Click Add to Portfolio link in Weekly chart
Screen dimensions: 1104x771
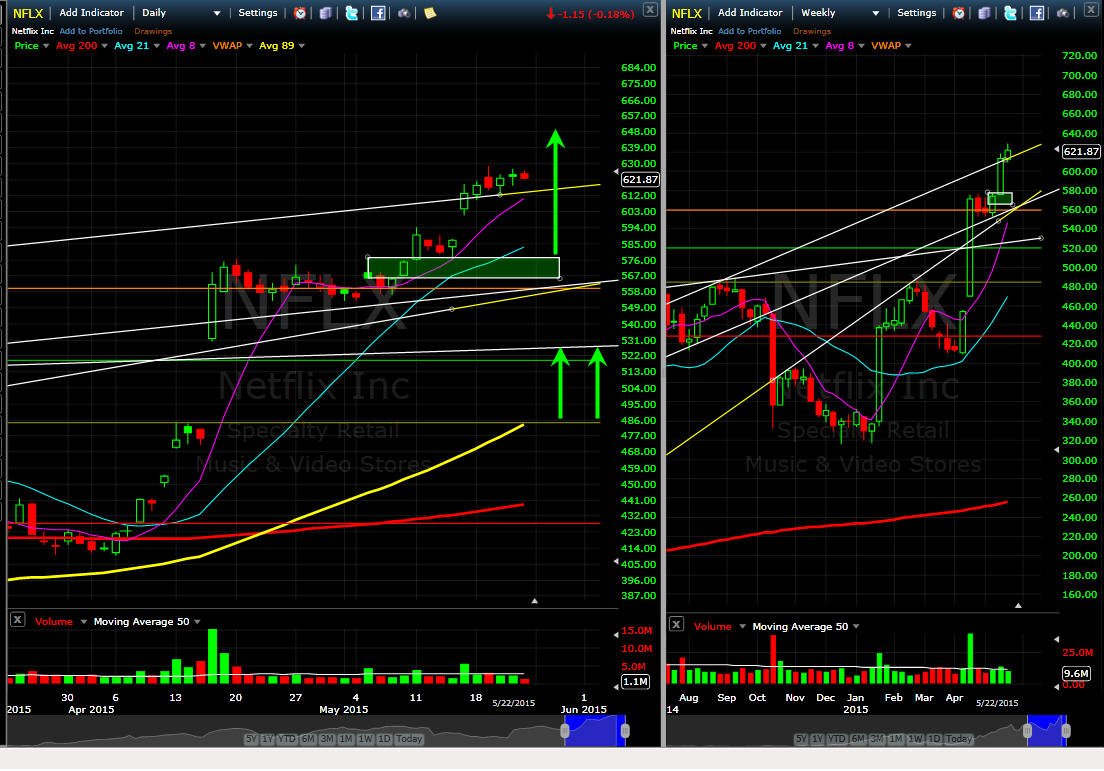[750, 31]
